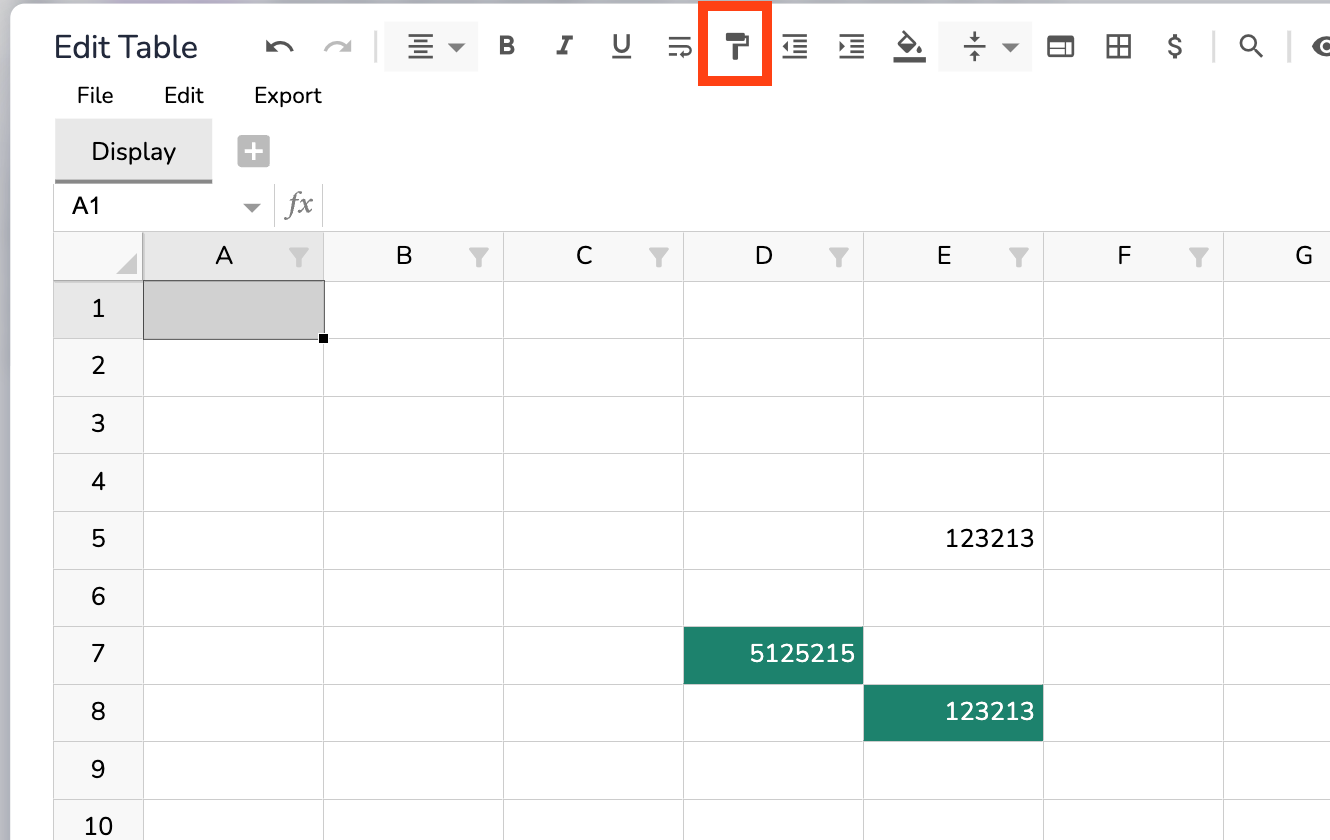The image size is (1330, 840).
Task: Open vertical align dropdown
Action: pos(985,47)
